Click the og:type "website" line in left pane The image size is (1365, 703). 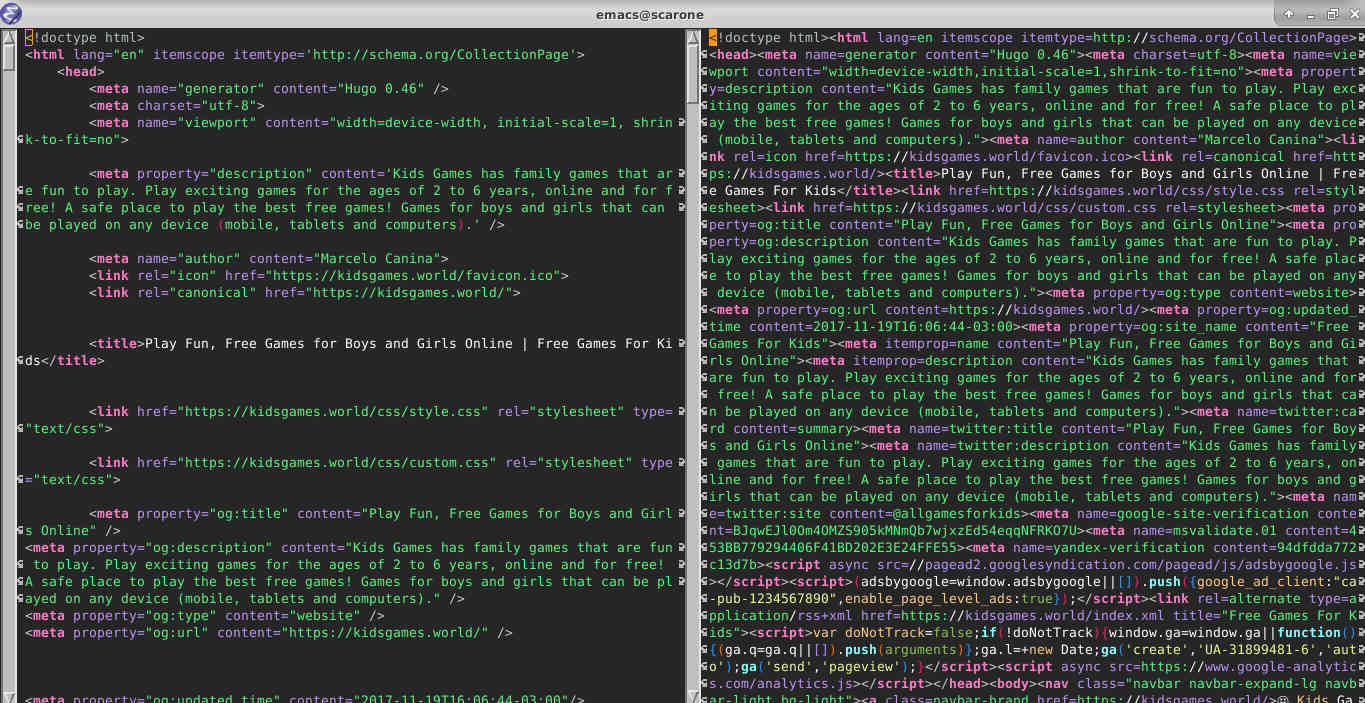[x=205, y=616]
